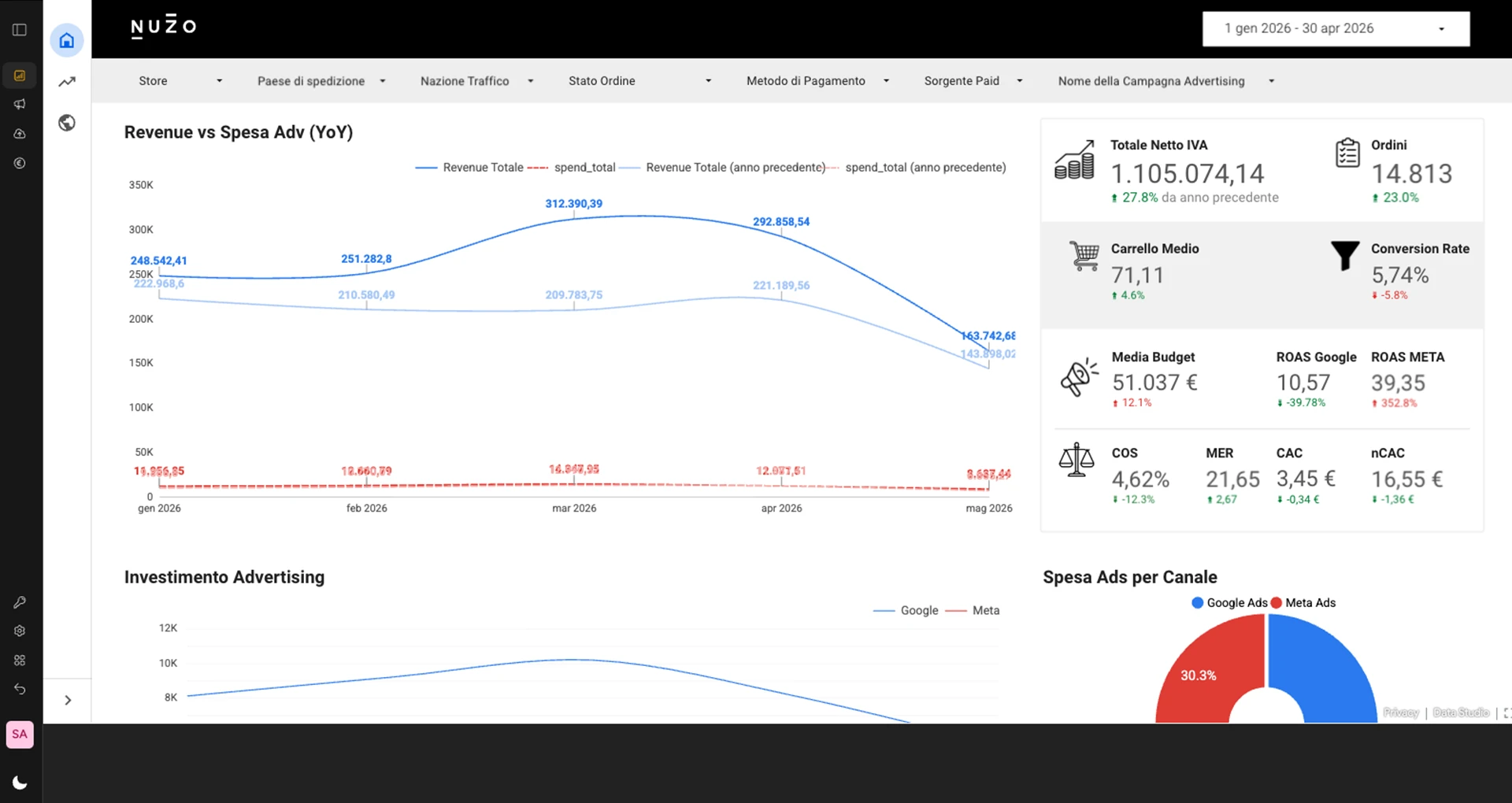Open the Paese di spedizione filter

point(321,80)
